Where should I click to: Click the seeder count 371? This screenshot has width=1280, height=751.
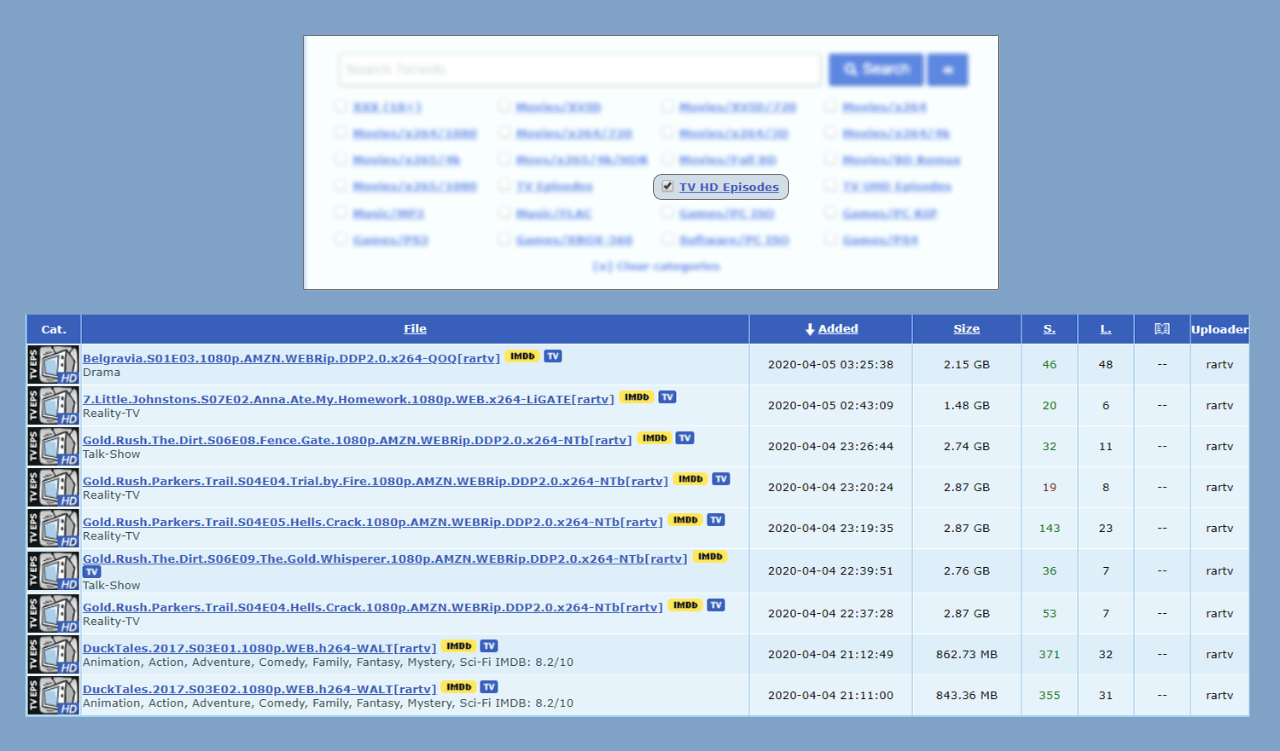click(1049, 654)
